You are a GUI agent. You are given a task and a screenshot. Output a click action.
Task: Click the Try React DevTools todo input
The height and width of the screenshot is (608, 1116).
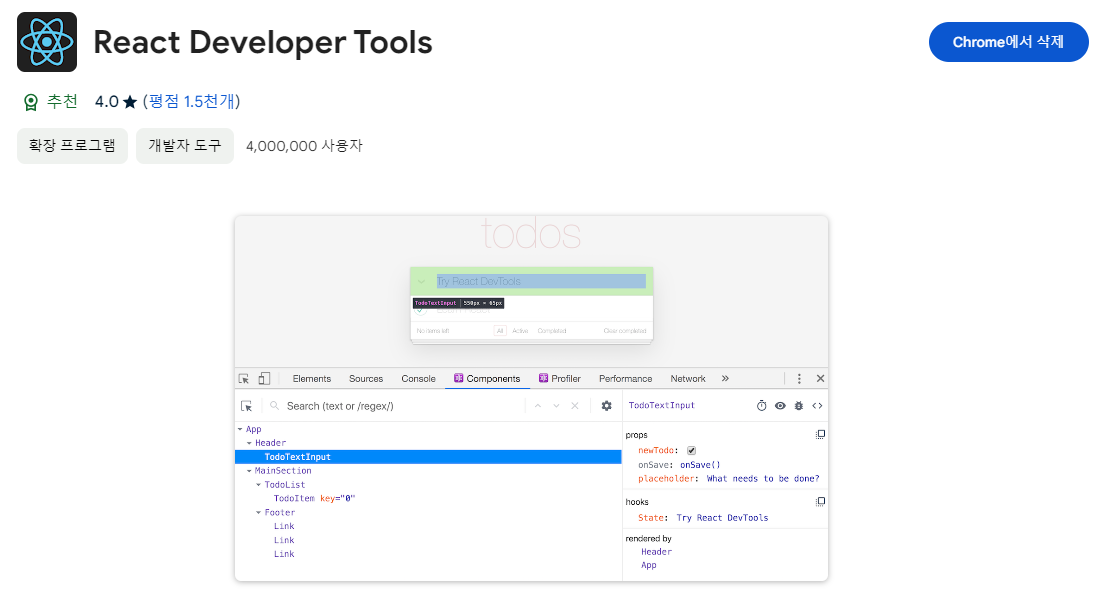coord(541,281)
